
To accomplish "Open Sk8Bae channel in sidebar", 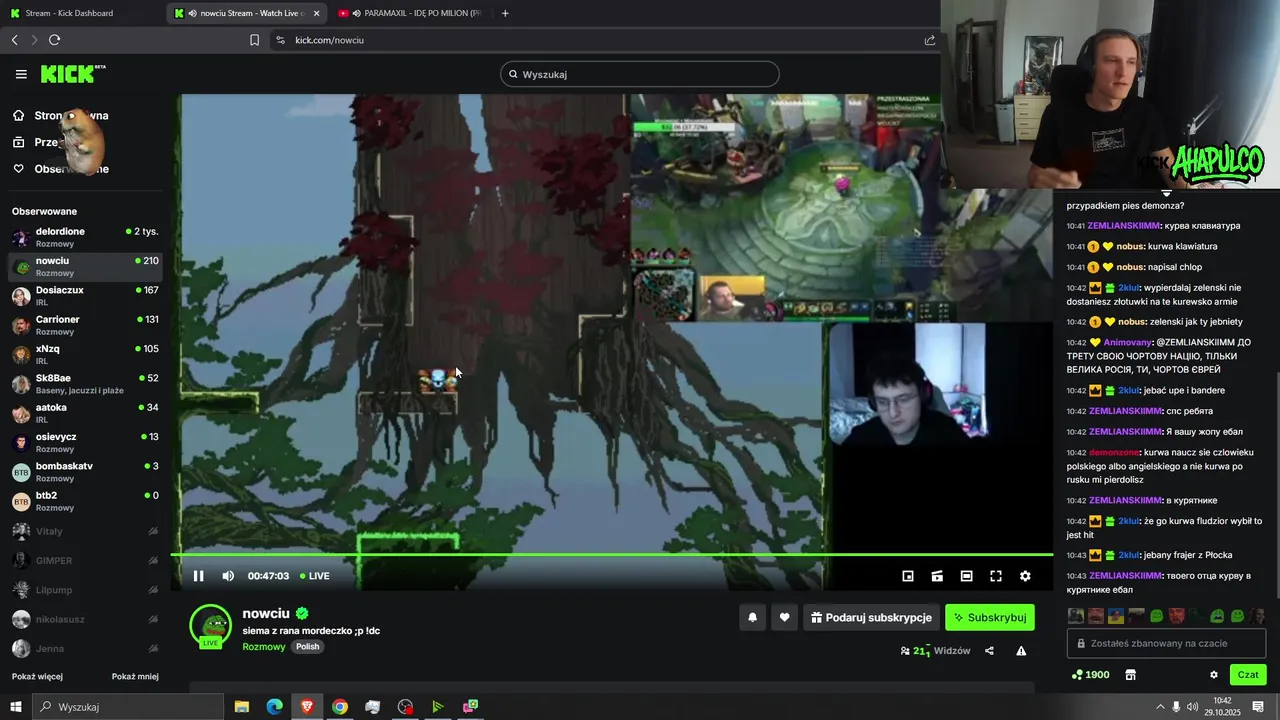I will 85,384.
